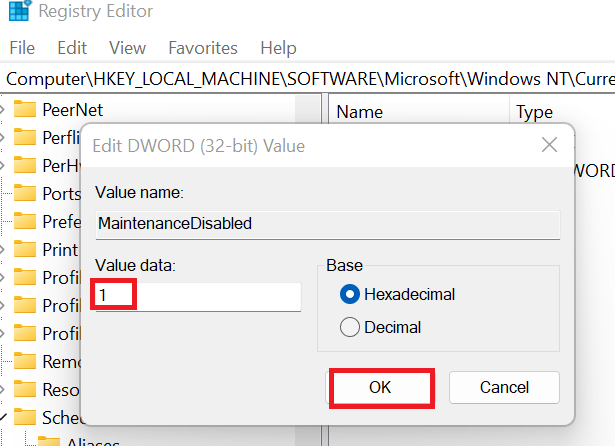Select the Remo folder icon
The width and height of the screenshot is (615, 446).
coord(25,361)
